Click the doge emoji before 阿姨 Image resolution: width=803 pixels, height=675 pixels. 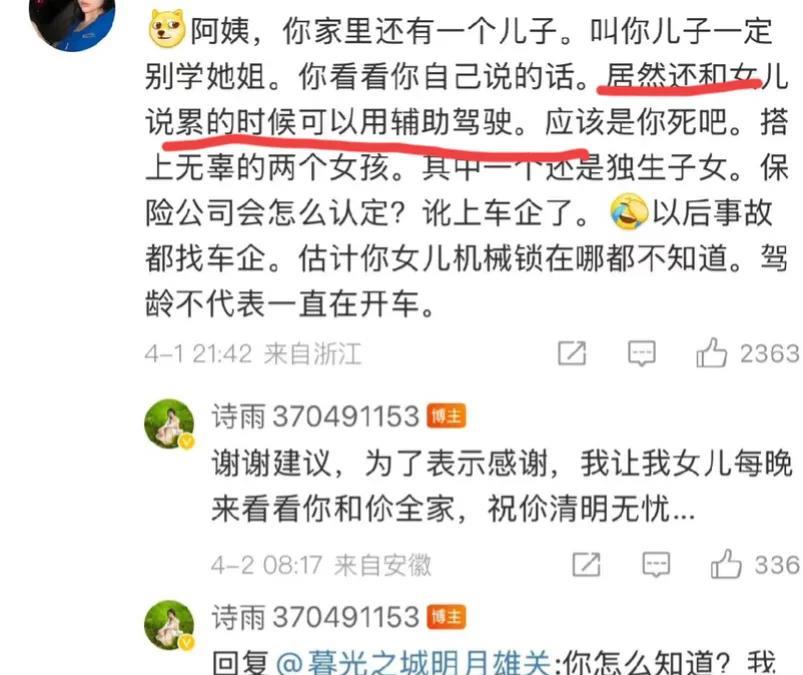(167, 28)
